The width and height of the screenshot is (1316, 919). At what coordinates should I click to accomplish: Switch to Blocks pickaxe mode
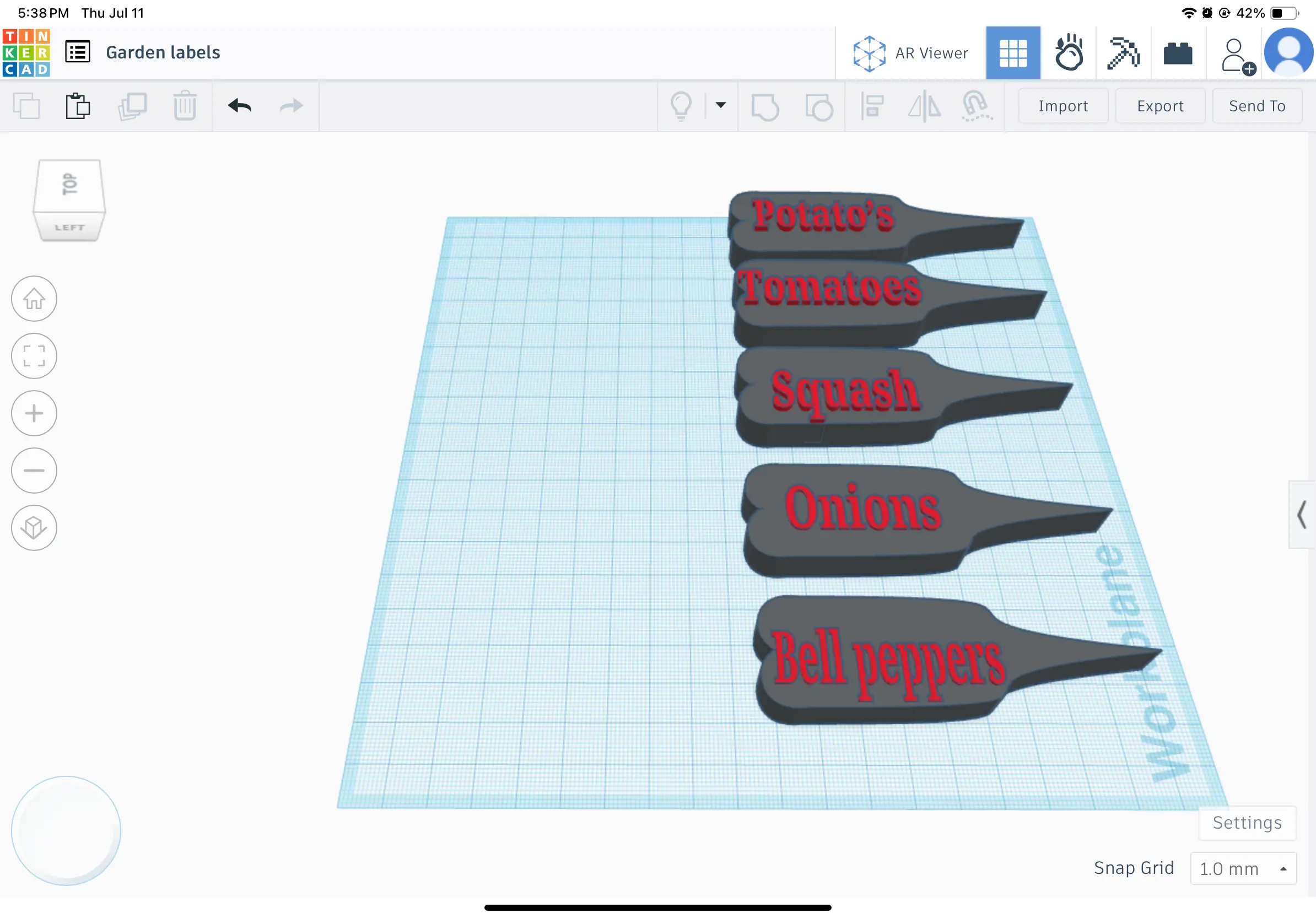1123,53
